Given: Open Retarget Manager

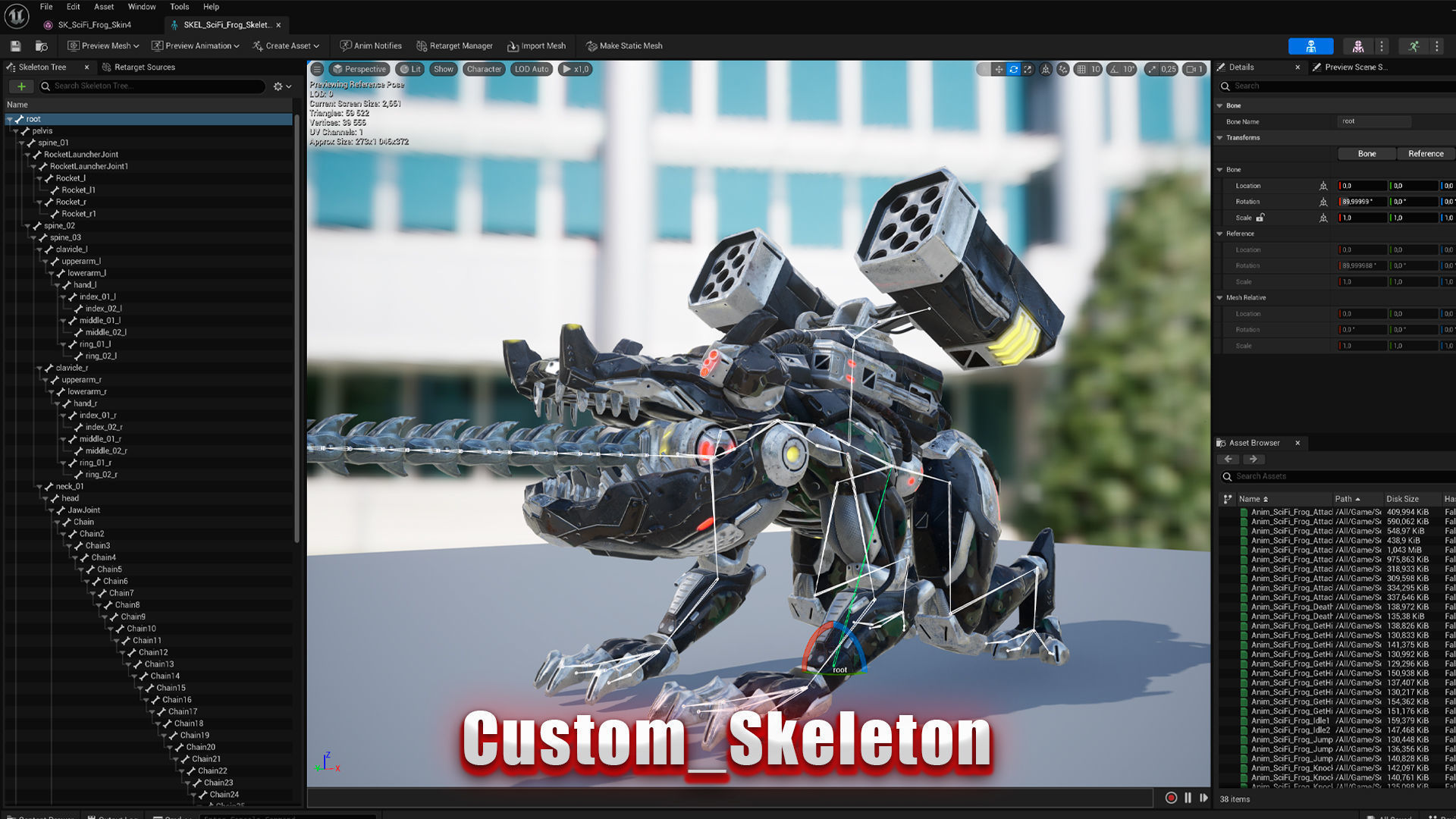Looking at the screenshot, I should coord(454,45).
